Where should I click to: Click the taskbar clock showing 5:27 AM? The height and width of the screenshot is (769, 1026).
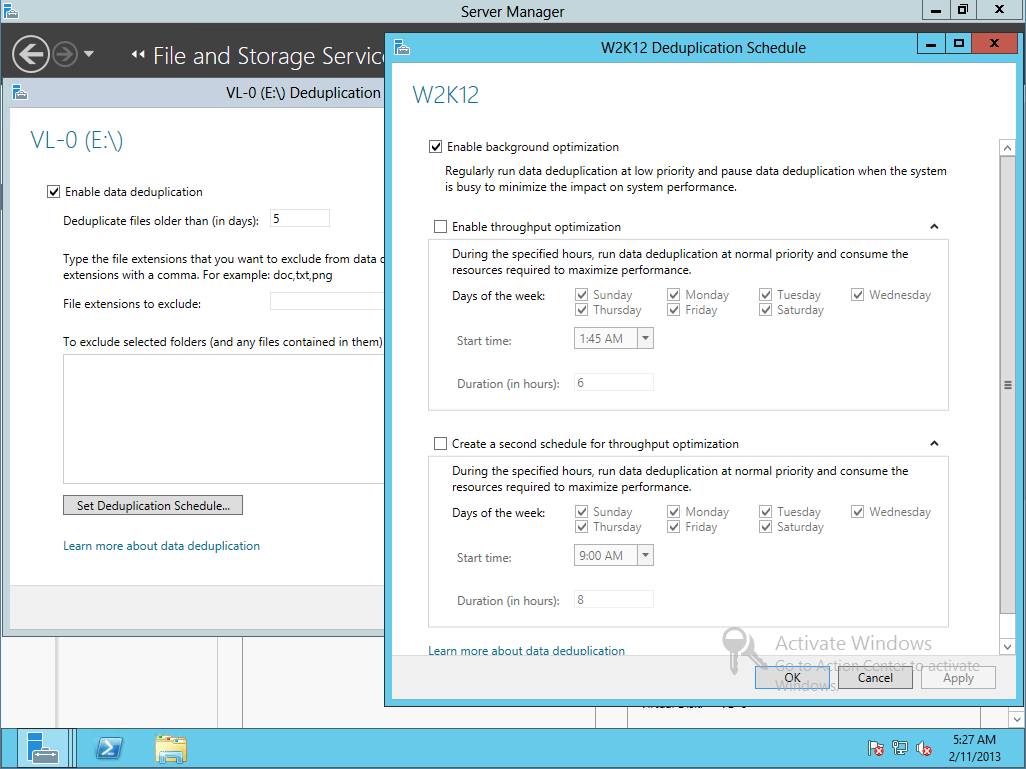point(974,748)
